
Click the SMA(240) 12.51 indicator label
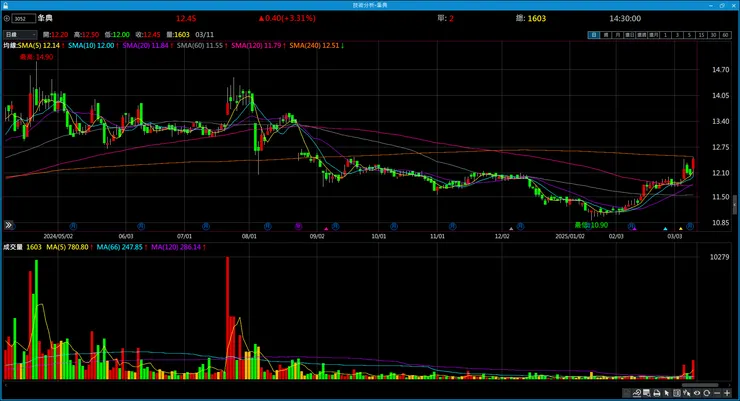(315, 45)
